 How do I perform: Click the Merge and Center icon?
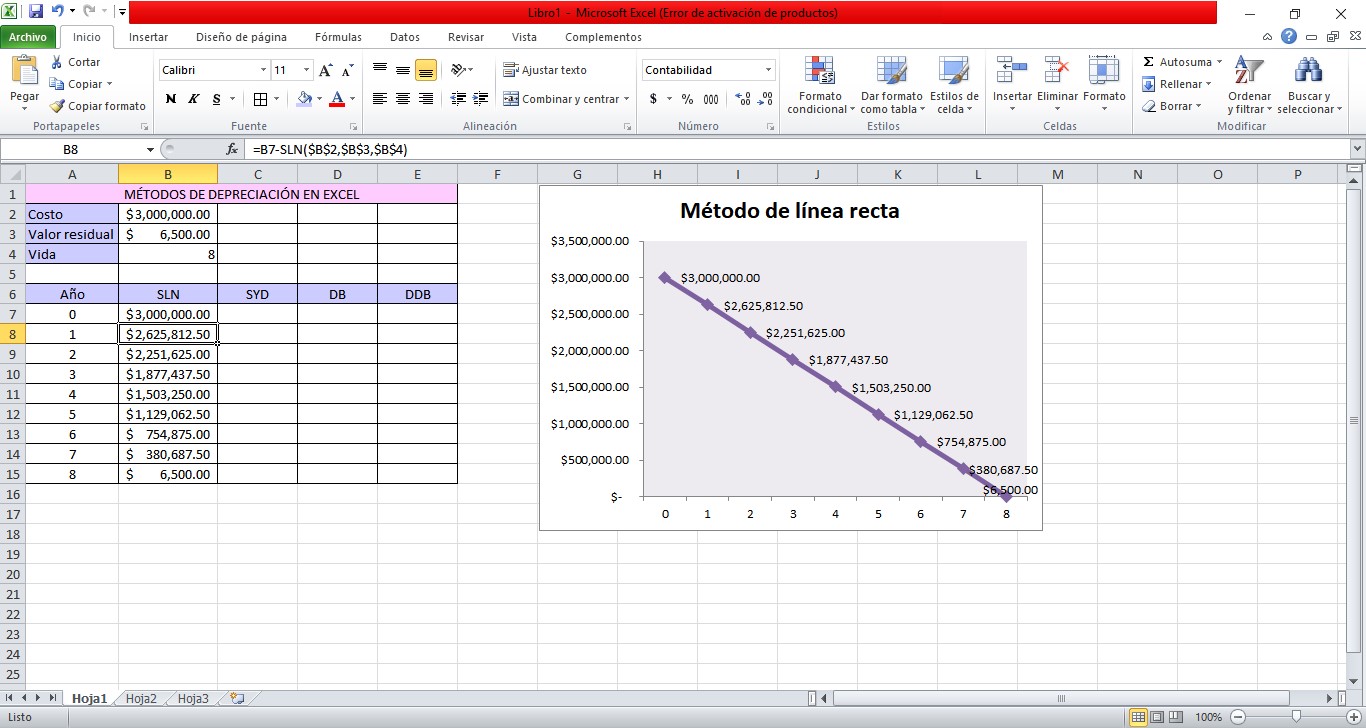511,99
